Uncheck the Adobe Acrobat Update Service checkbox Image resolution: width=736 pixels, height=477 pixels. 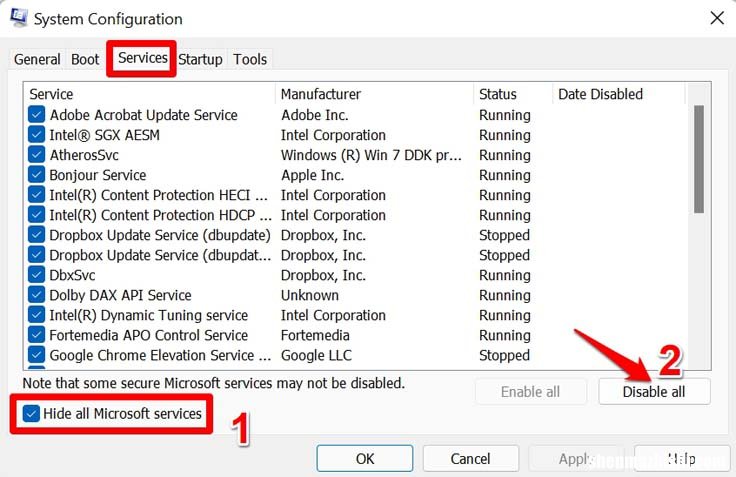37,115
